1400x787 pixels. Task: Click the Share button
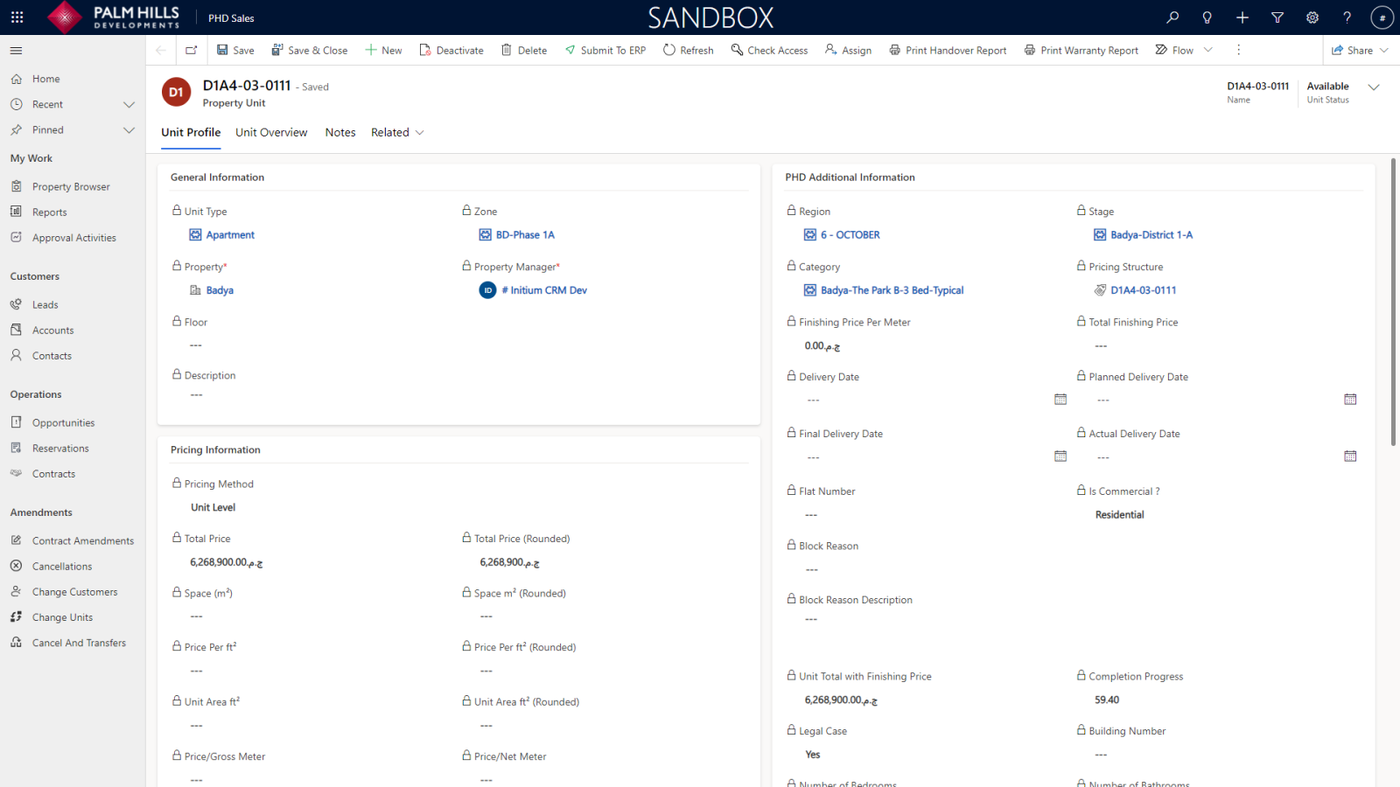tap(1352, 50)
